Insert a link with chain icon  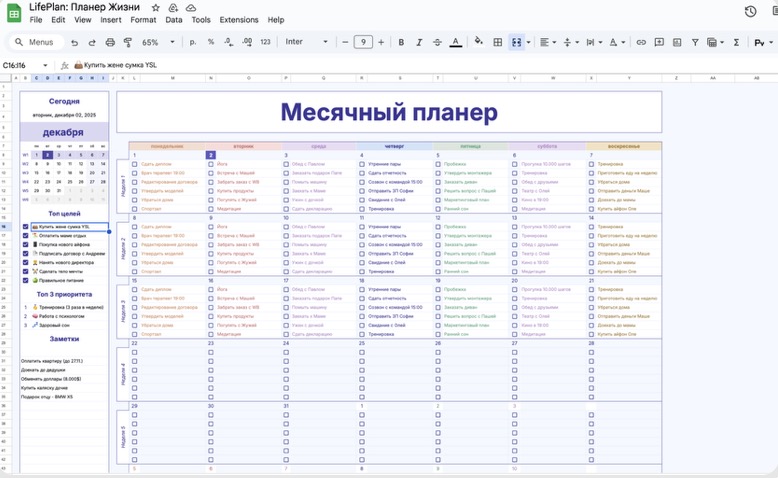641,43
